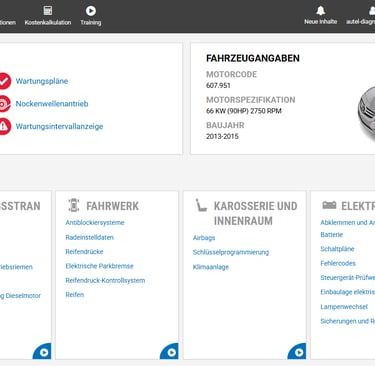This screenshot has width=375, height=366.
Task: Click the warning icon beside Wartungsintervallanzeige
Action: [5, 126]
